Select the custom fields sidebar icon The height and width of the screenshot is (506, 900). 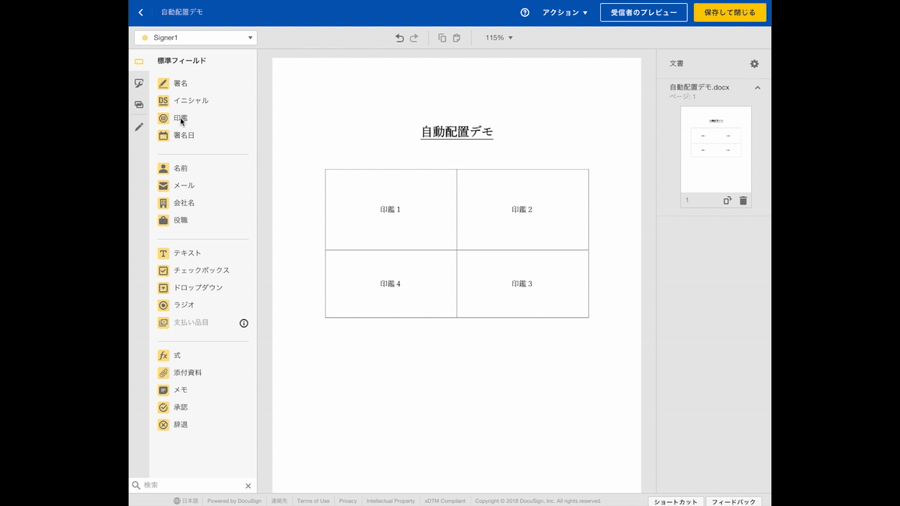(x=139, y=83)
